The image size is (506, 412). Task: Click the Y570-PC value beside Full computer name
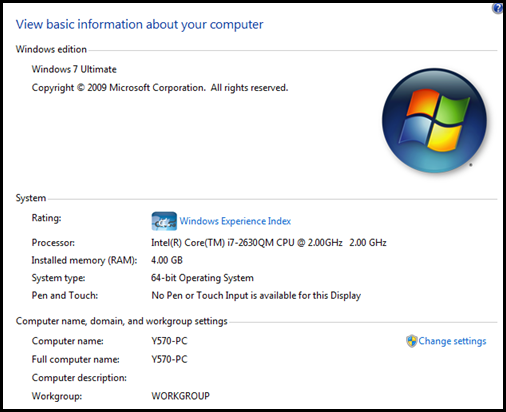click(169, 359)
